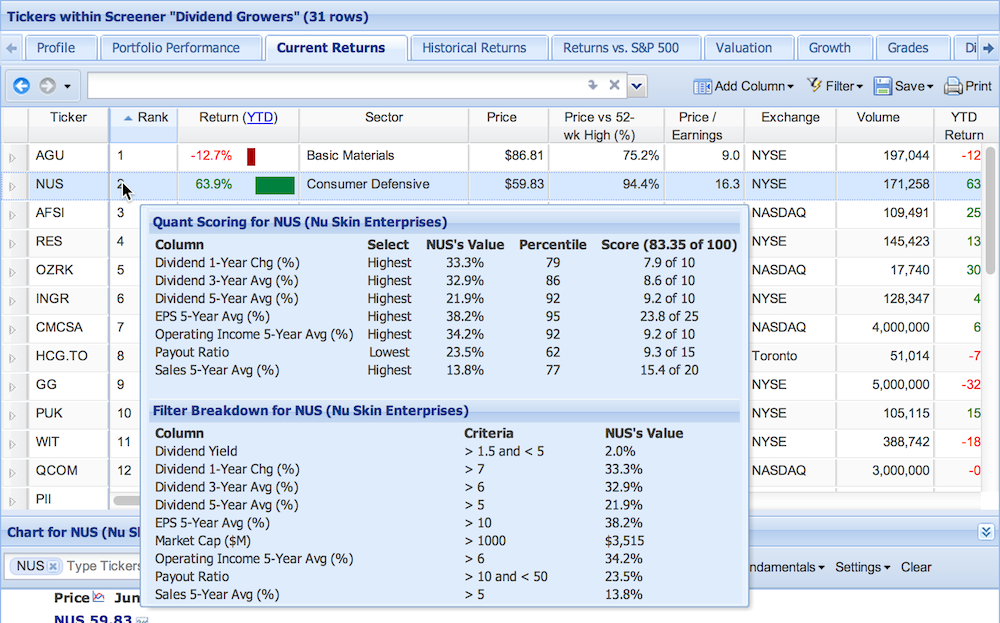This screenshot has height=623, width=1000.
Task: Expand the CMCSA row
Action: 12,329
